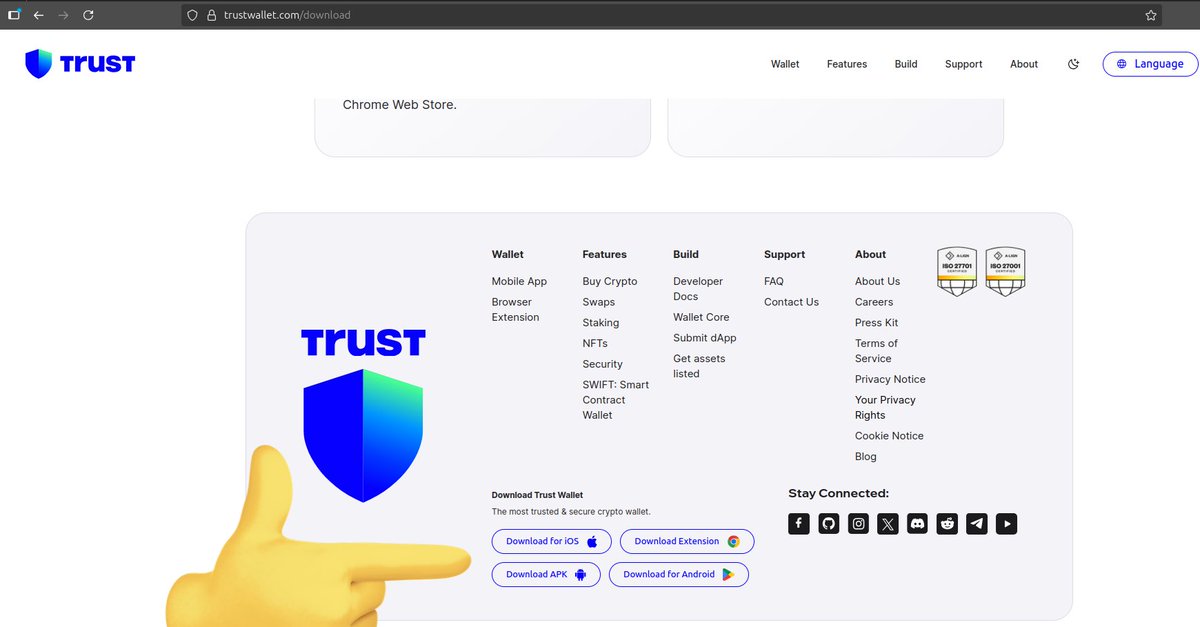Click the Trust logo in the header
The height and width of the screenshot is (627, 1200).
80,64
